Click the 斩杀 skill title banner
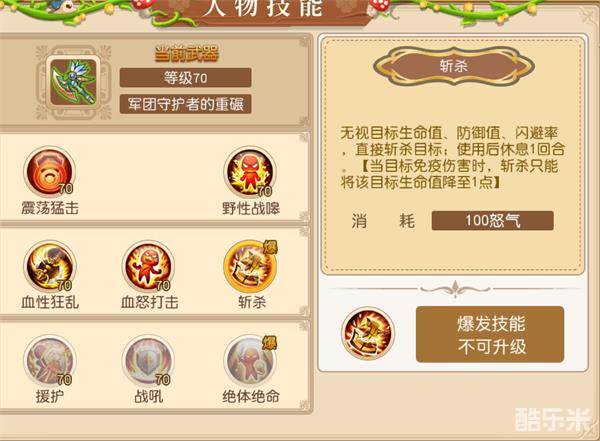600x441 pixels. 454,66
